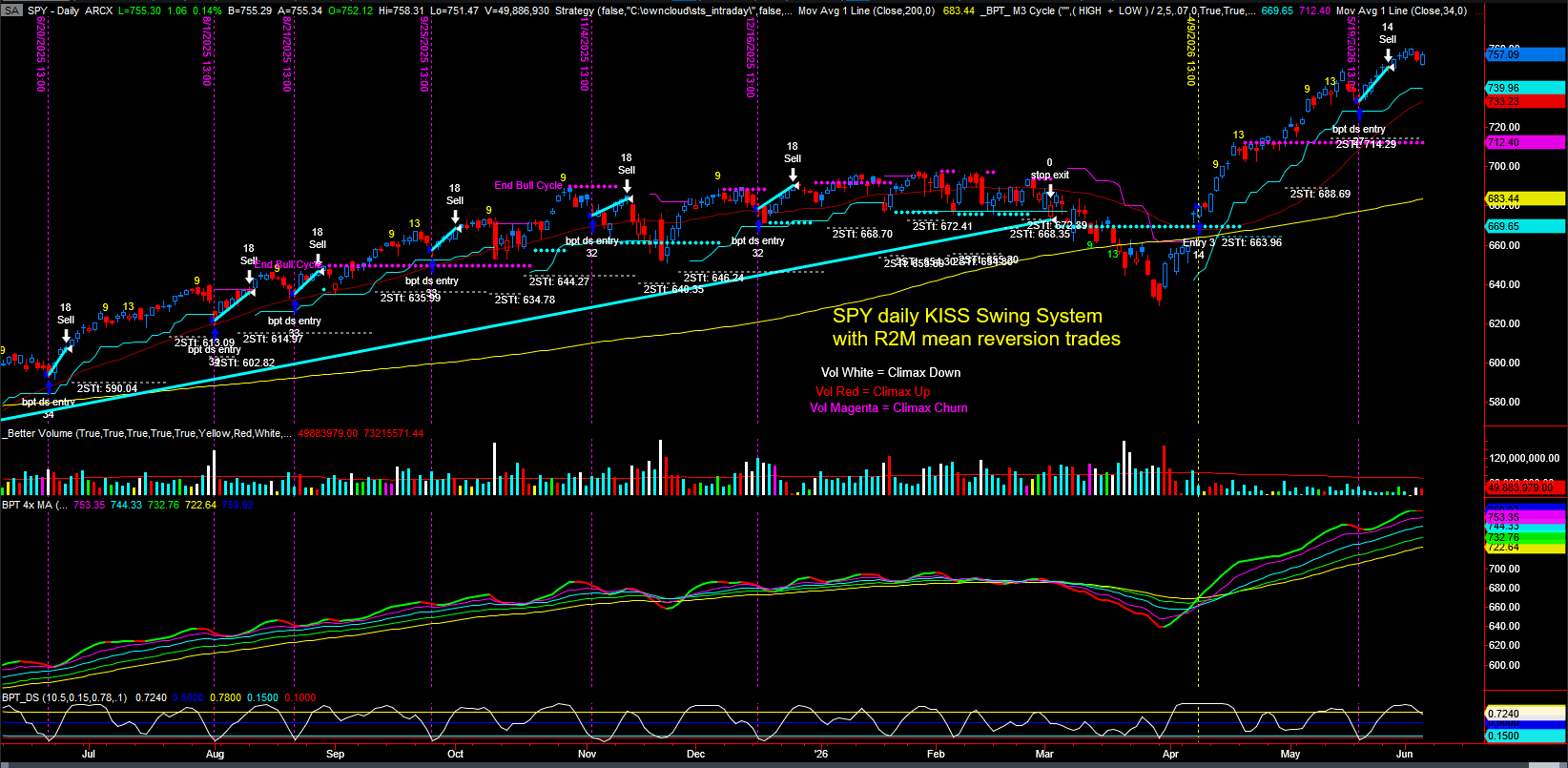Click the cyan 669.65 price axis marker

[1526, 226]
